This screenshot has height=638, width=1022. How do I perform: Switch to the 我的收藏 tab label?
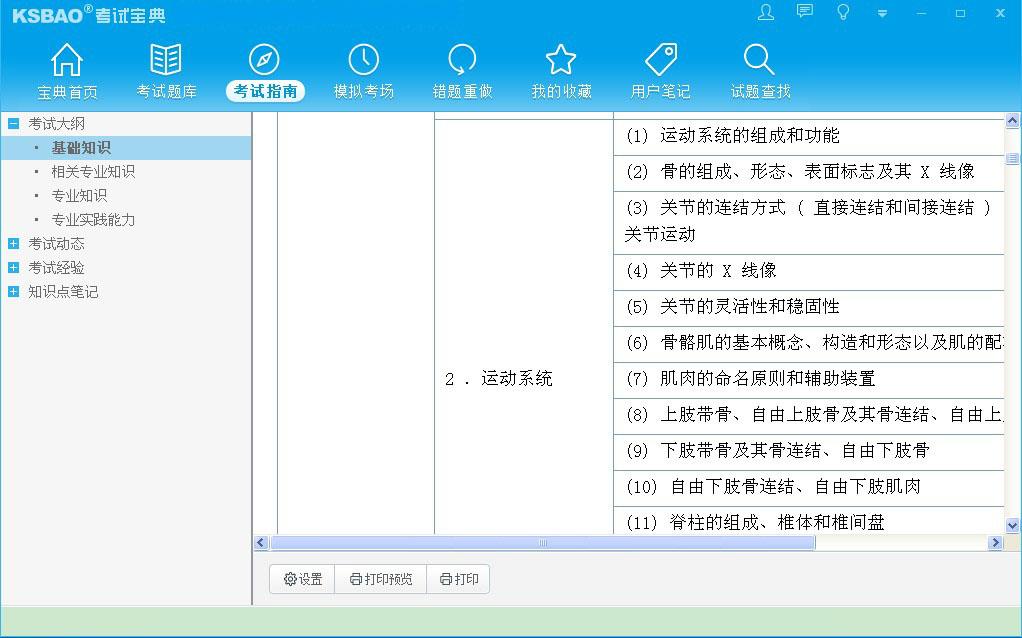(561, 92)
